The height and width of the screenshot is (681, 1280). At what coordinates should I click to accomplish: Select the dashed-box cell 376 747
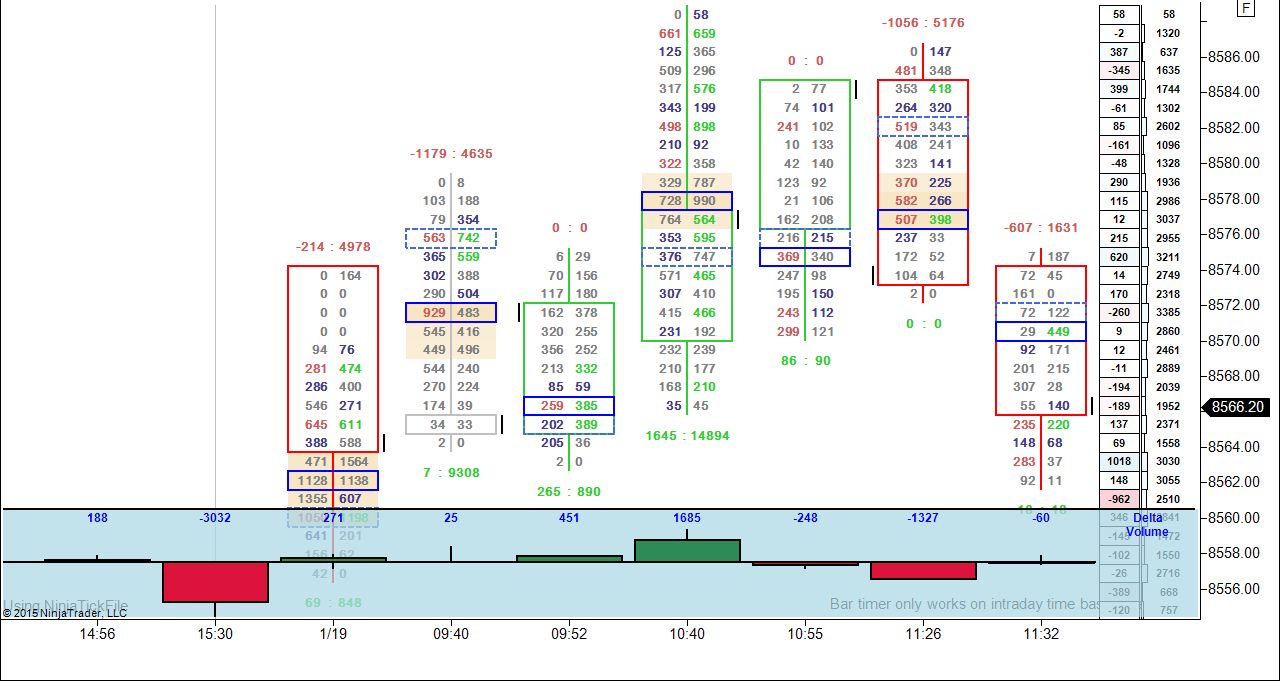click(687, 257)
